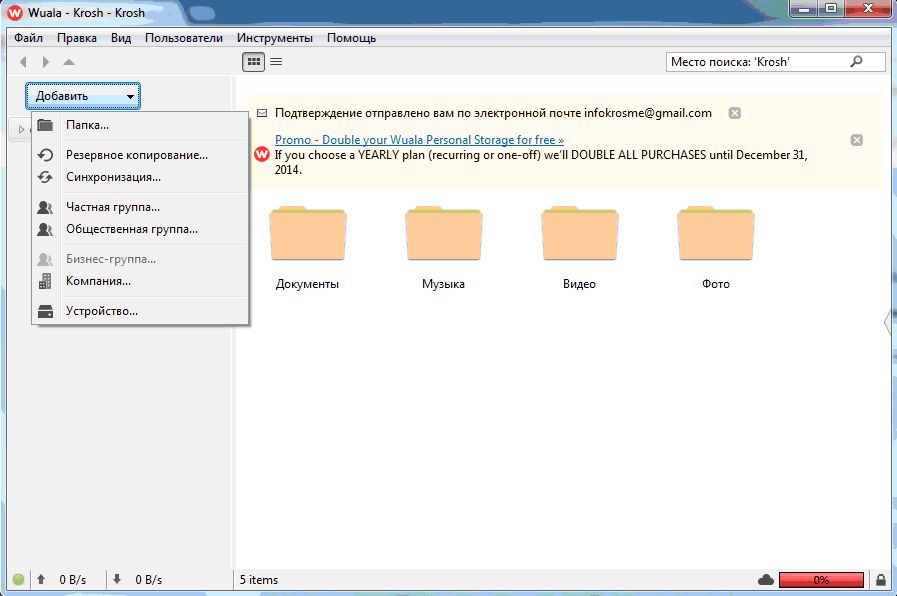
Task: Click the '5 items' status text
Action: (x=259, y=580)
